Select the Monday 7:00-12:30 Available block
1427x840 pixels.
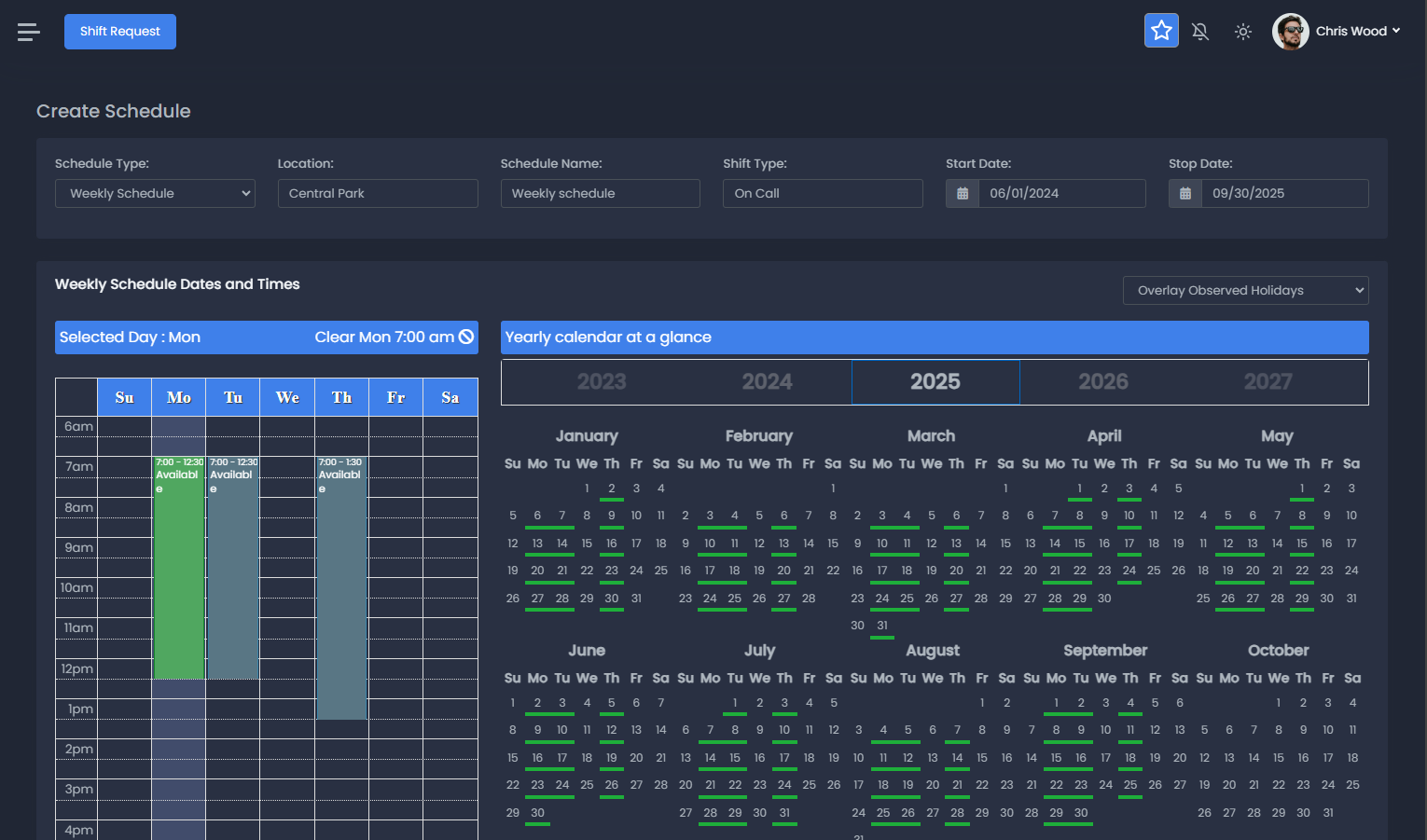tap(178, 569)
